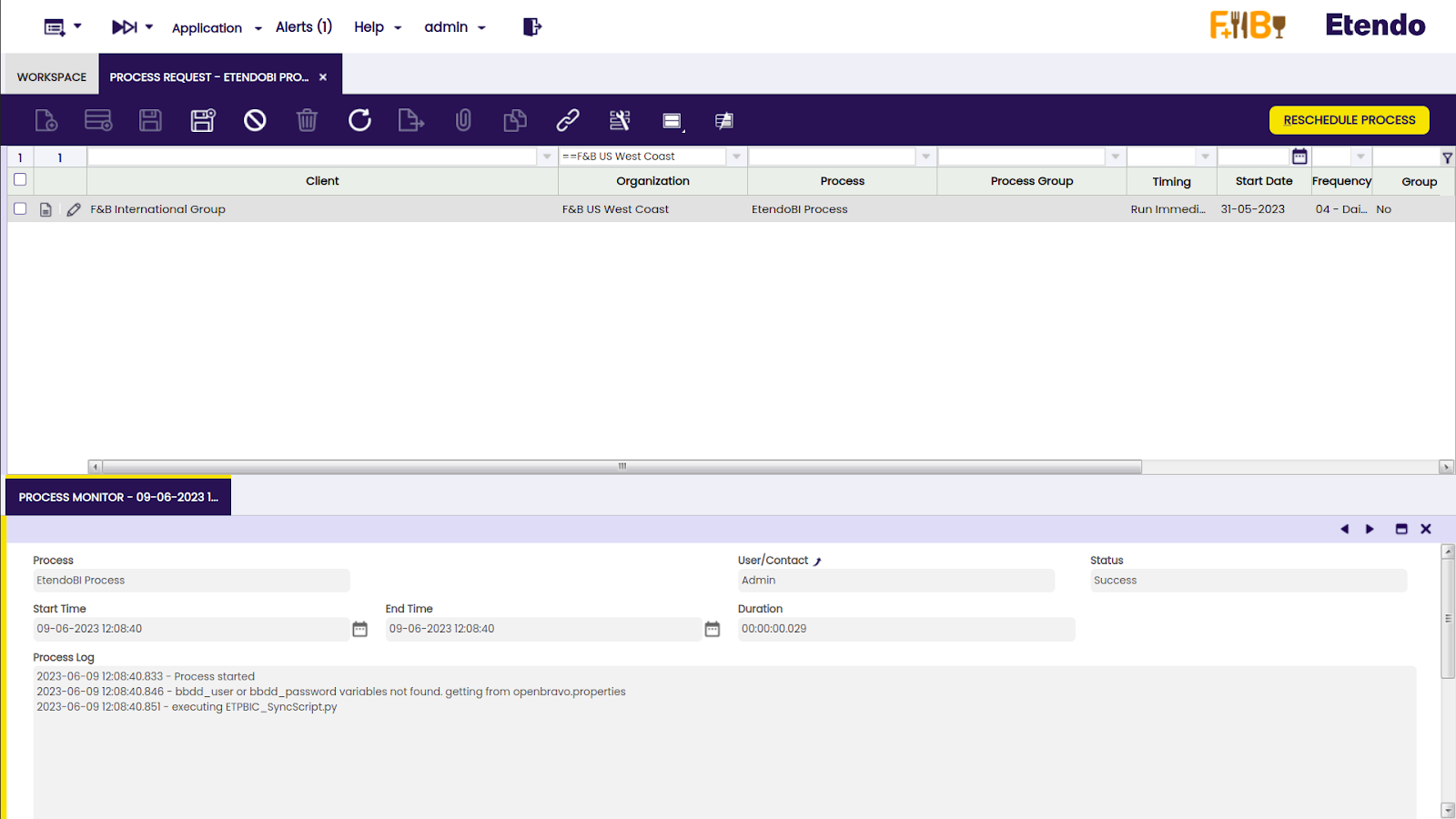The width and height of the screenshot is (1456, 819).
Task: Click the Save toolbar icon
Action: 150,120
